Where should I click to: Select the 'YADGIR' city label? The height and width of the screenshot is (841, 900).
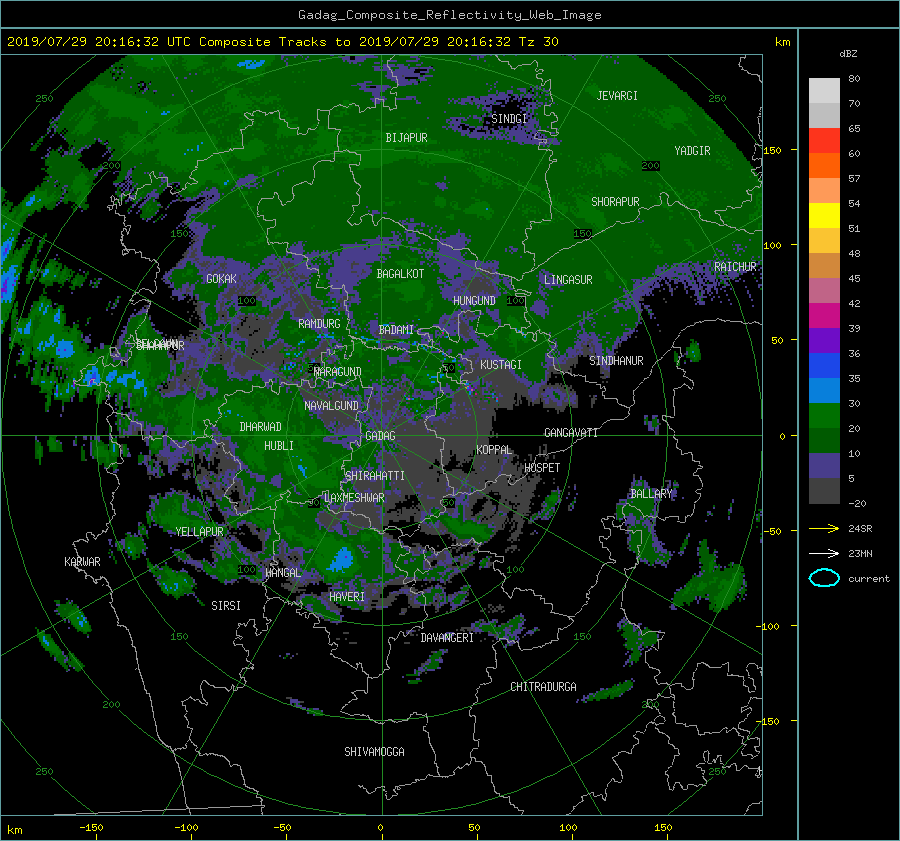click(x=692, y=151)
